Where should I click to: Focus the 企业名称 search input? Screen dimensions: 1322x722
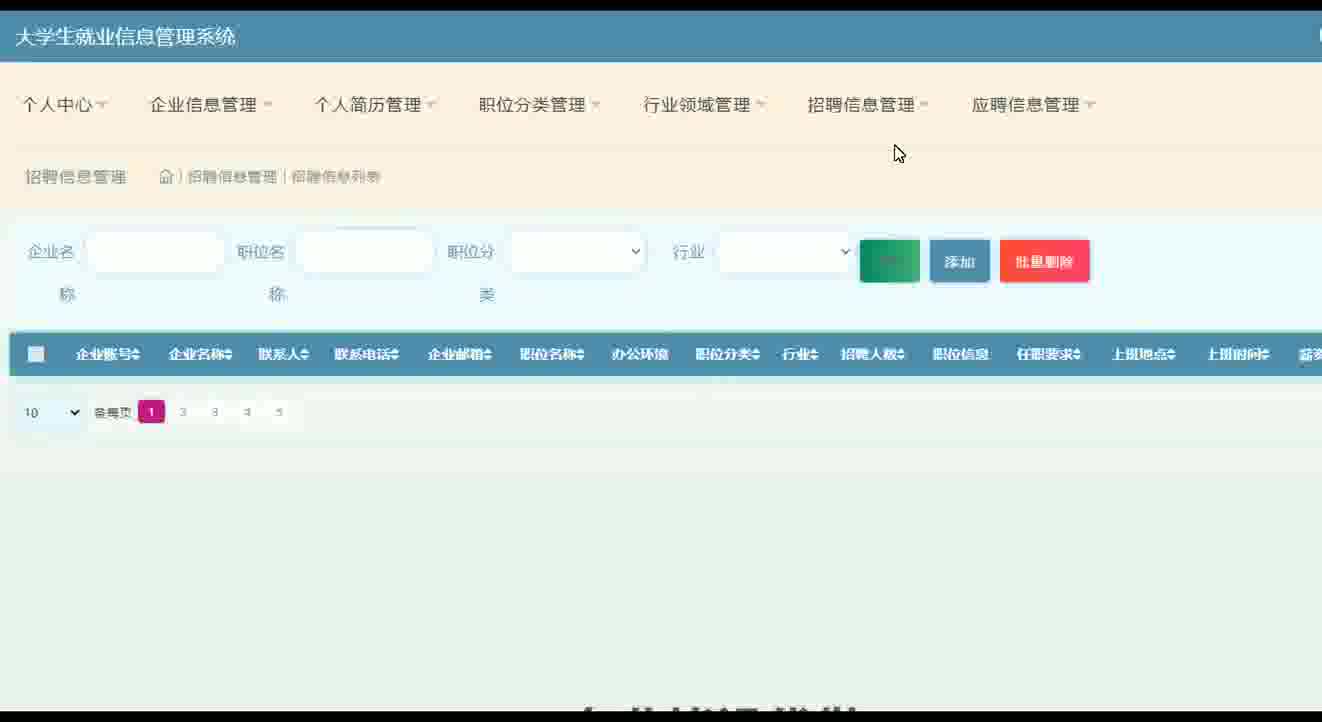pyautogui.click(x=155, y=252)
